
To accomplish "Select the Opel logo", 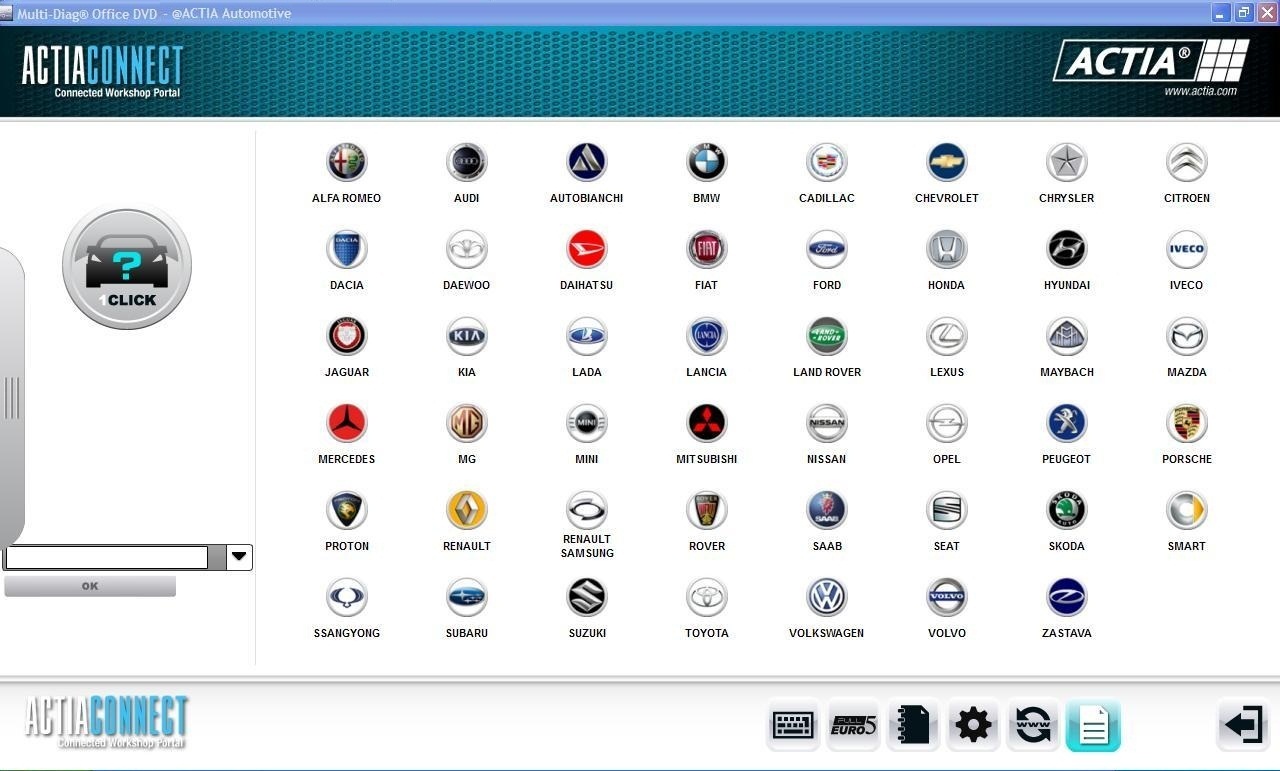I will click(947, 423).
